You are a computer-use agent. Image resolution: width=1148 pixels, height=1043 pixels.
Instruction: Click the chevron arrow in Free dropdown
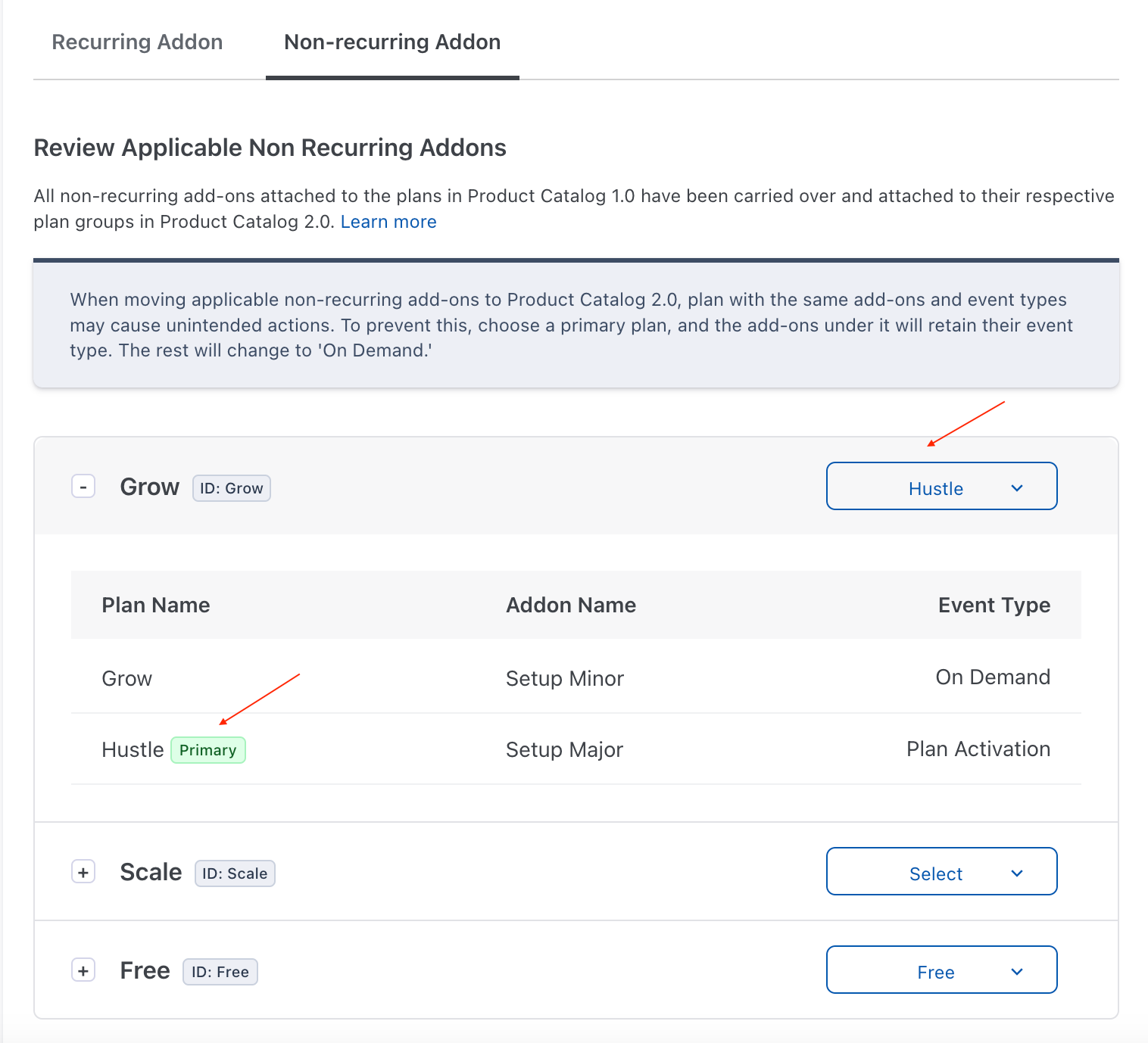pos(1017,972)
